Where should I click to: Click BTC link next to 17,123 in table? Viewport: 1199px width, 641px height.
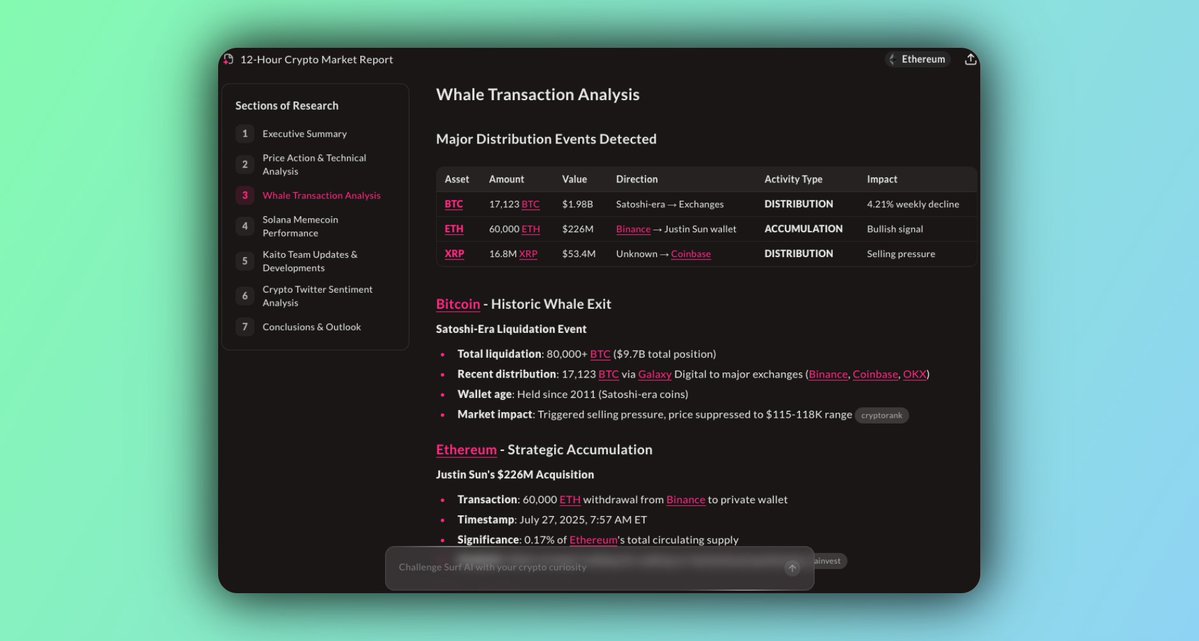(531, 204)
